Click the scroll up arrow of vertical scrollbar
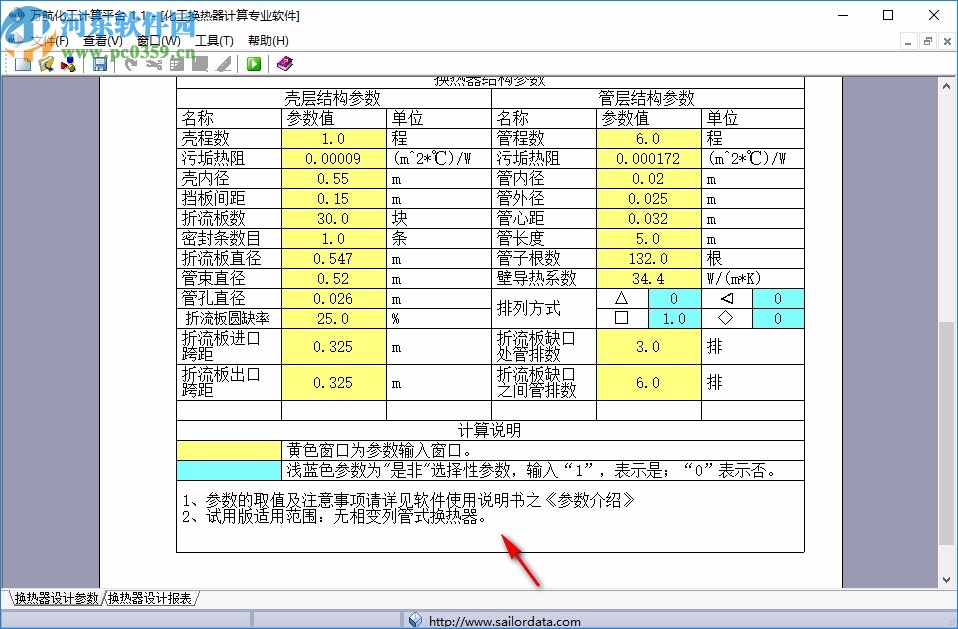 point(946,87)
